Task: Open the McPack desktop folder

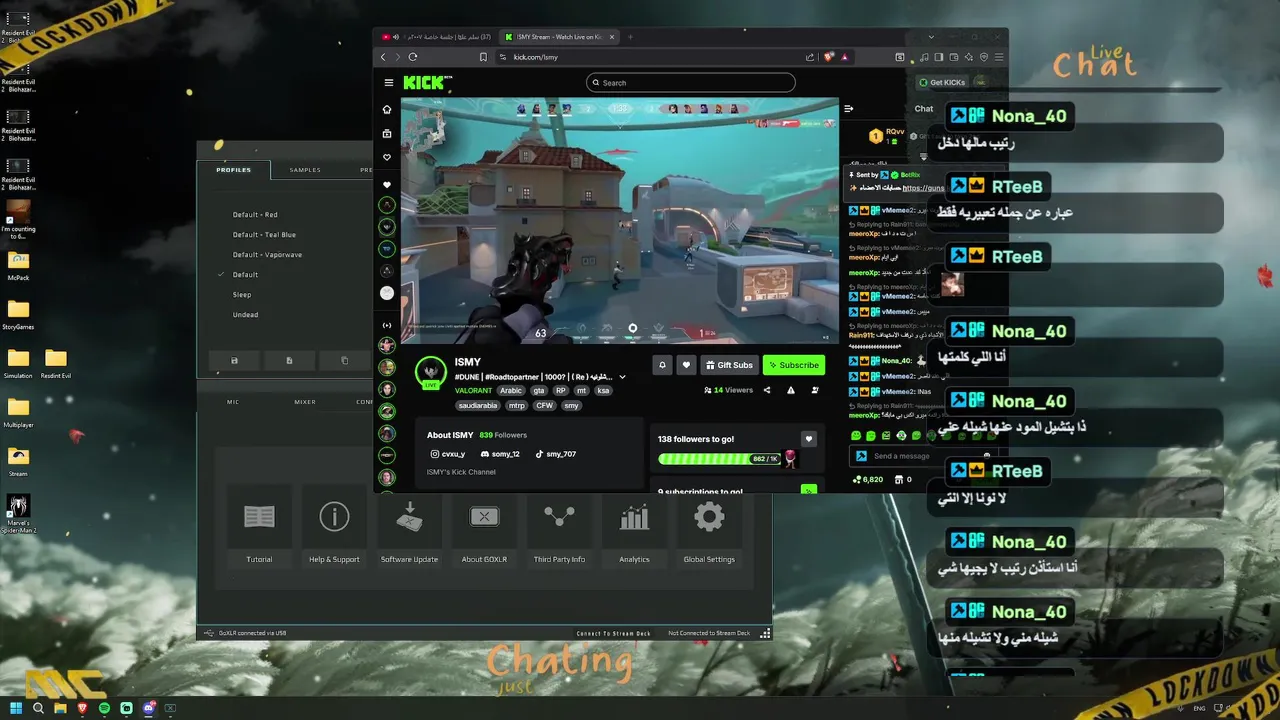Action: pos(18,265)
